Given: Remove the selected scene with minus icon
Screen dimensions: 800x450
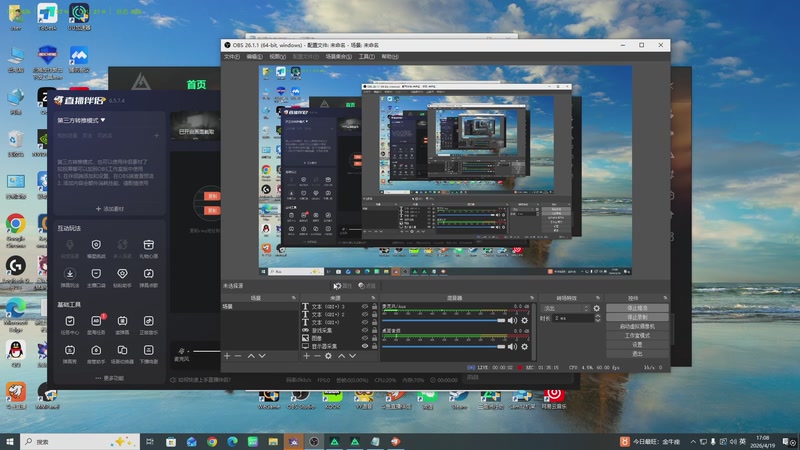Looking at the screenshot, I should [238, 356].
